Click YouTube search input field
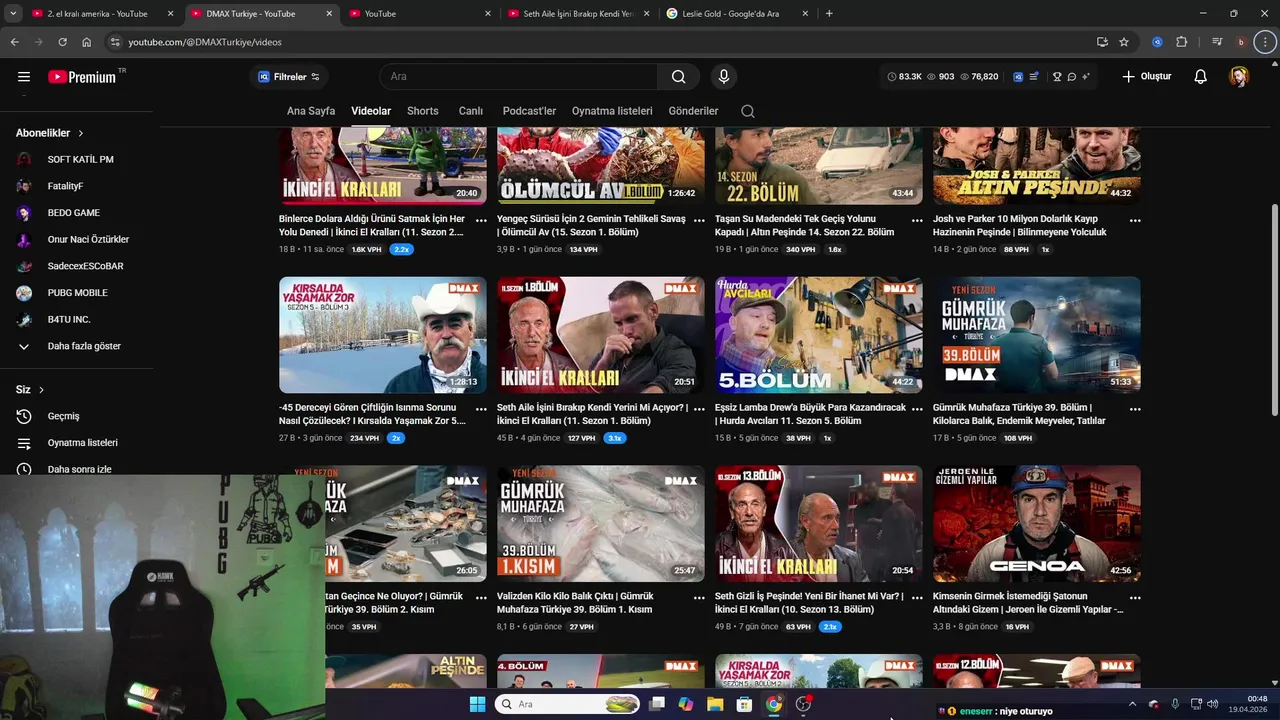This screenshot has height=720, width=1280. coord(519,77)
